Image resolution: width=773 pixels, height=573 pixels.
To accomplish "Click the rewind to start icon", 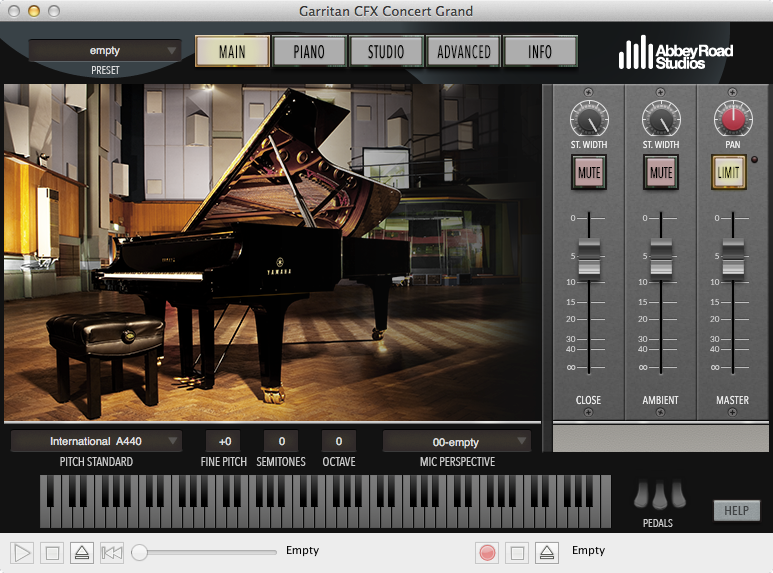I will point(112,553).
